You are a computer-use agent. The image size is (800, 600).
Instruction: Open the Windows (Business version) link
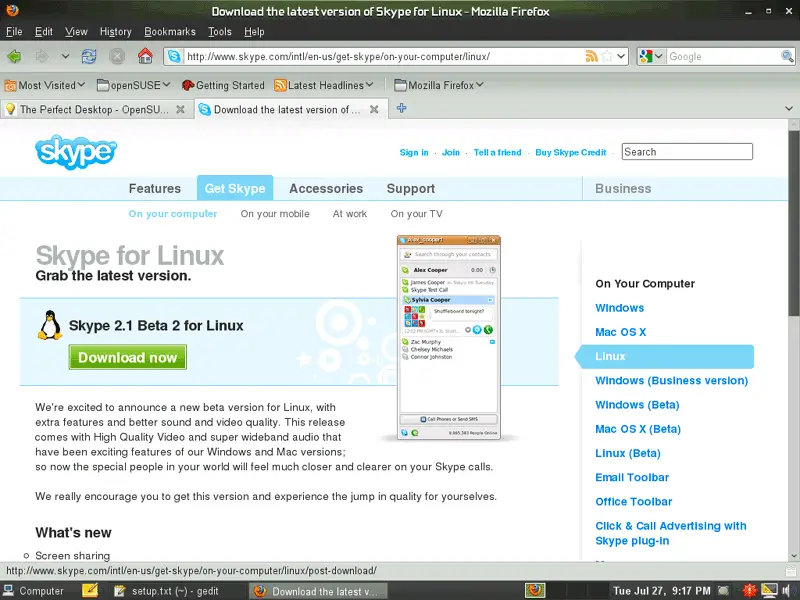(671, 381)
